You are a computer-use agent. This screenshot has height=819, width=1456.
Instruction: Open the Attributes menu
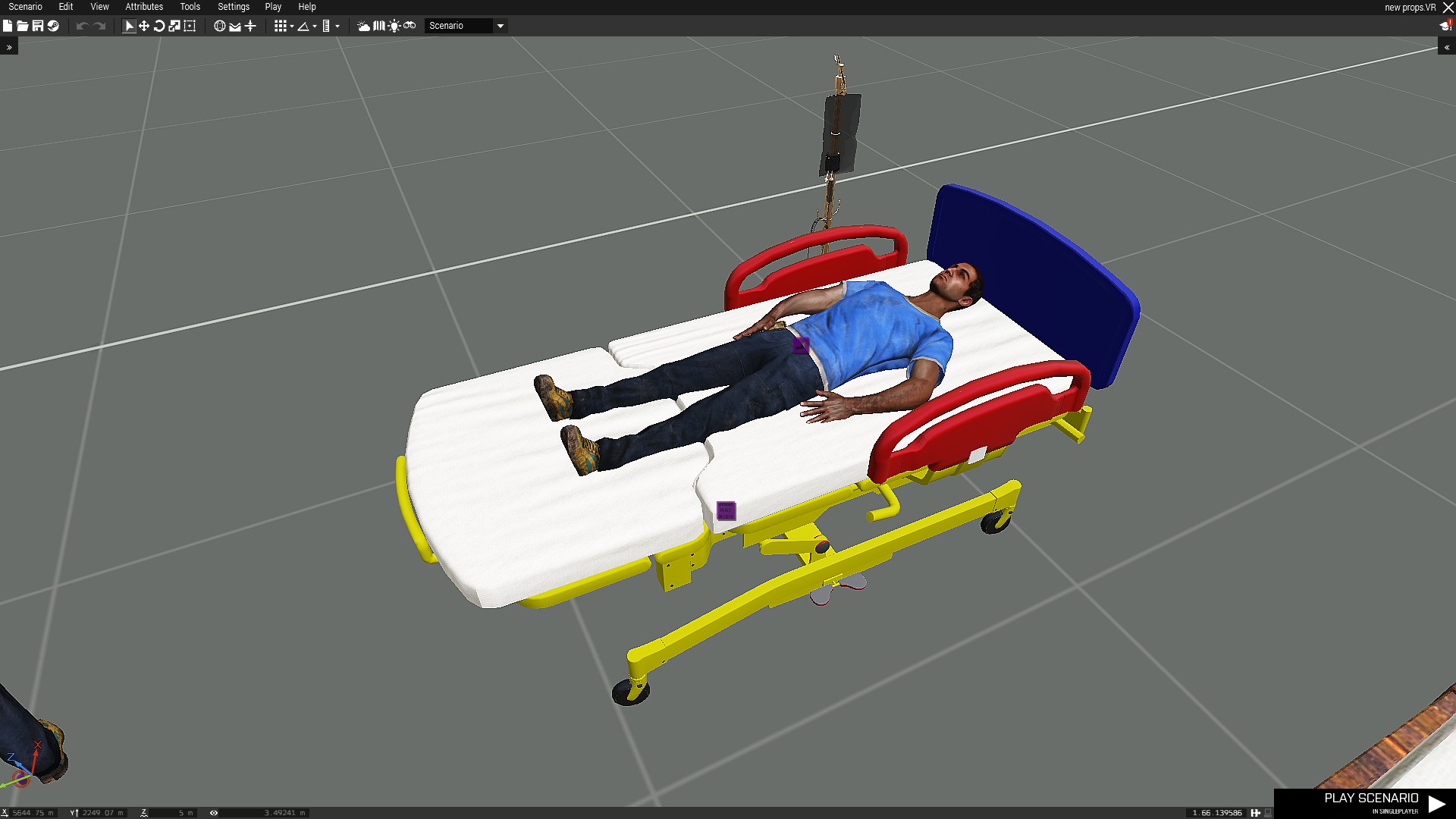144,7
